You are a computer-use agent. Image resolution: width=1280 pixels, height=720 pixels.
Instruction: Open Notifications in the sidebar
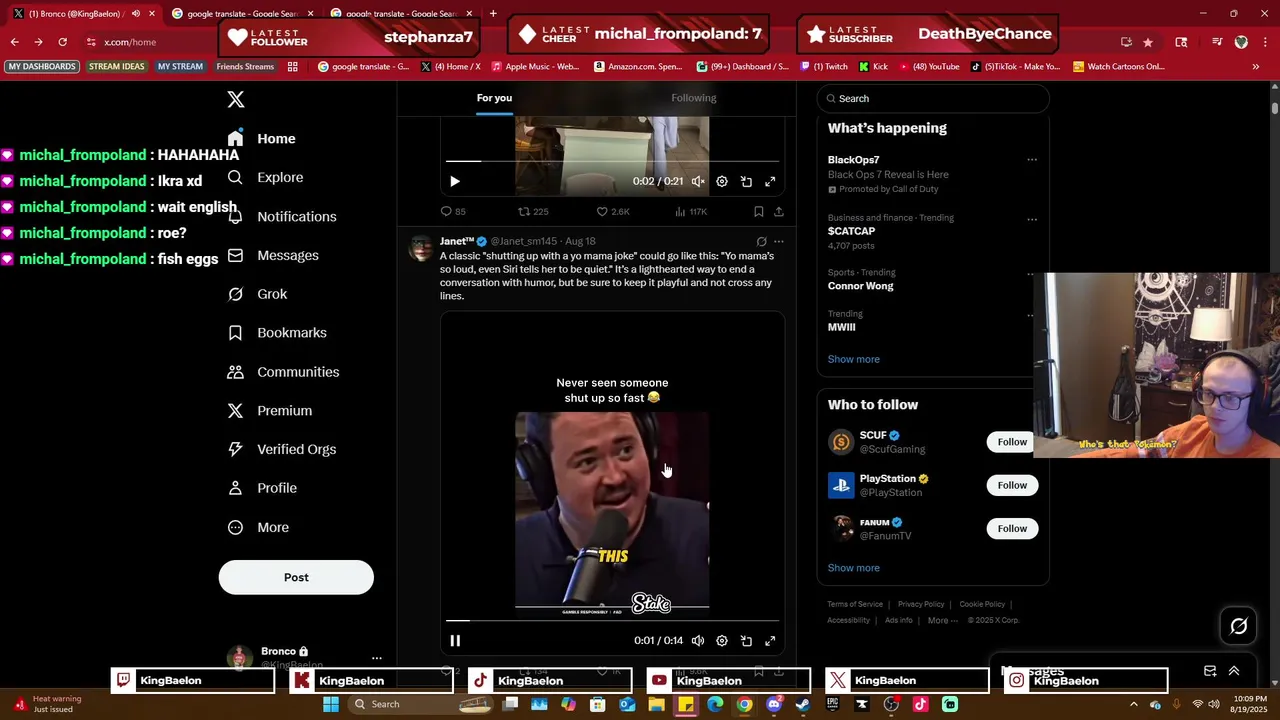(282, 216)
